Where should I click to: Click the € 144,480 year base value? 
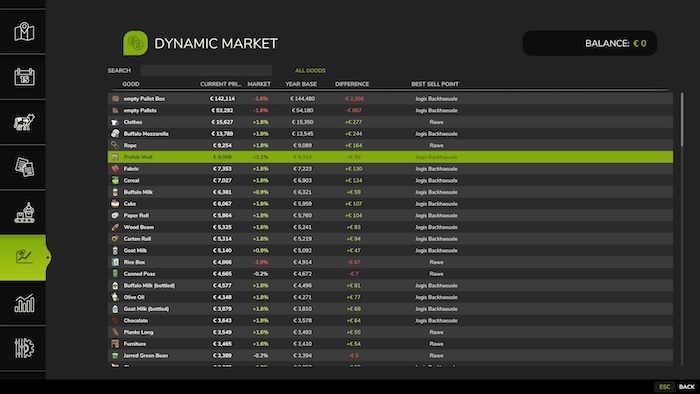coord(302,99)
